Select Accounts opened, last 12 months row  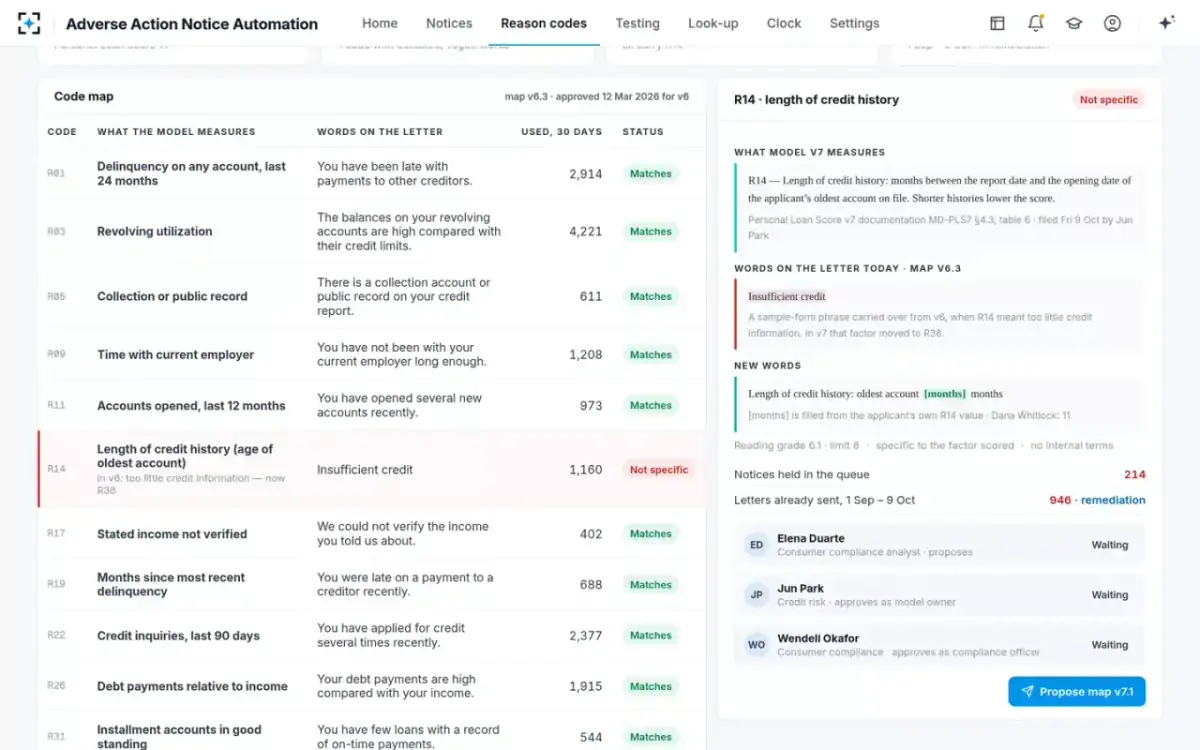point(371,406)
